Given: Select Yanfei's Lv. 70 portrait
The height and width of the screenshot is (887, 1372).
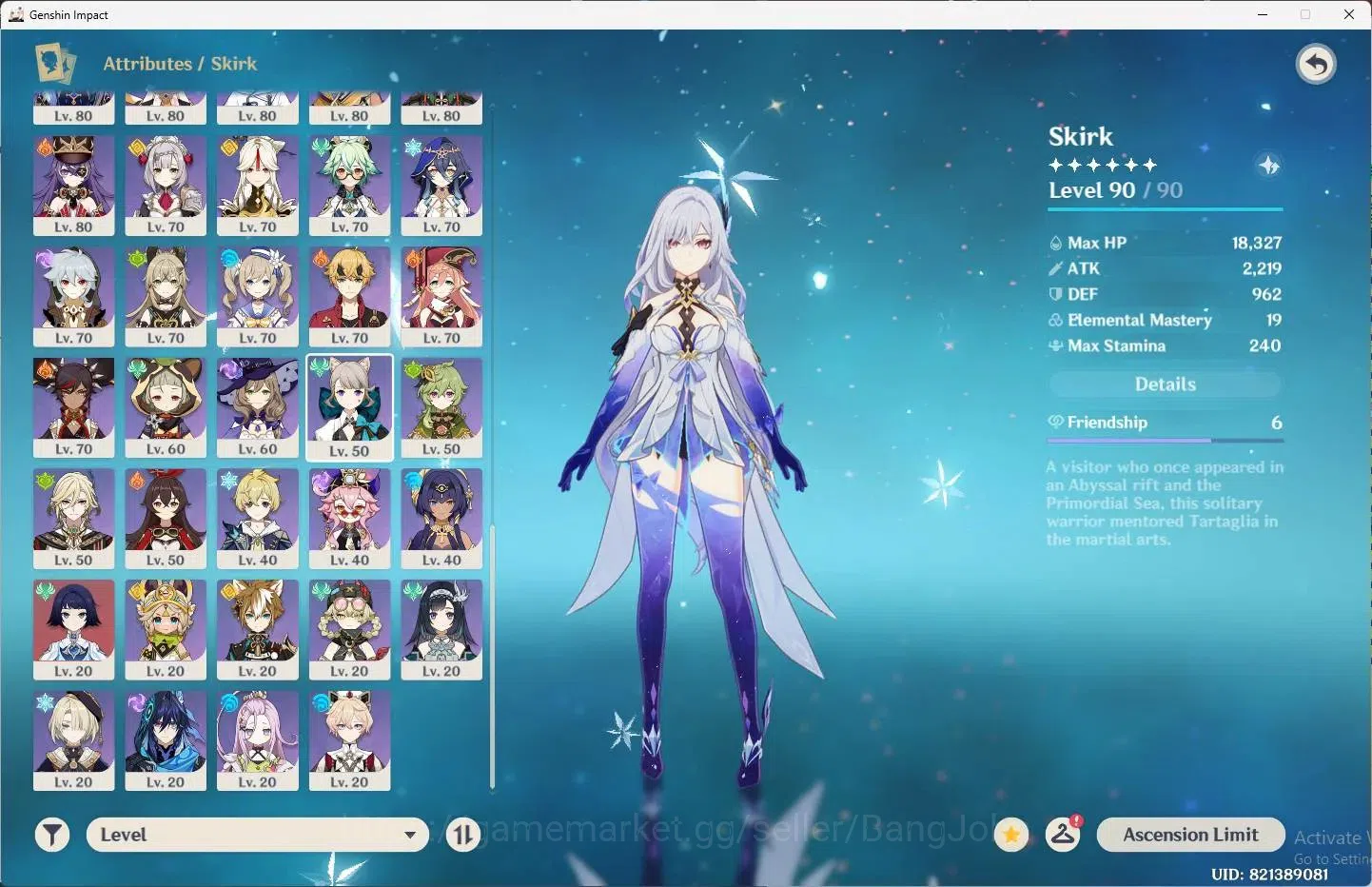Looking at the screenshot, I should click(441, 297).
